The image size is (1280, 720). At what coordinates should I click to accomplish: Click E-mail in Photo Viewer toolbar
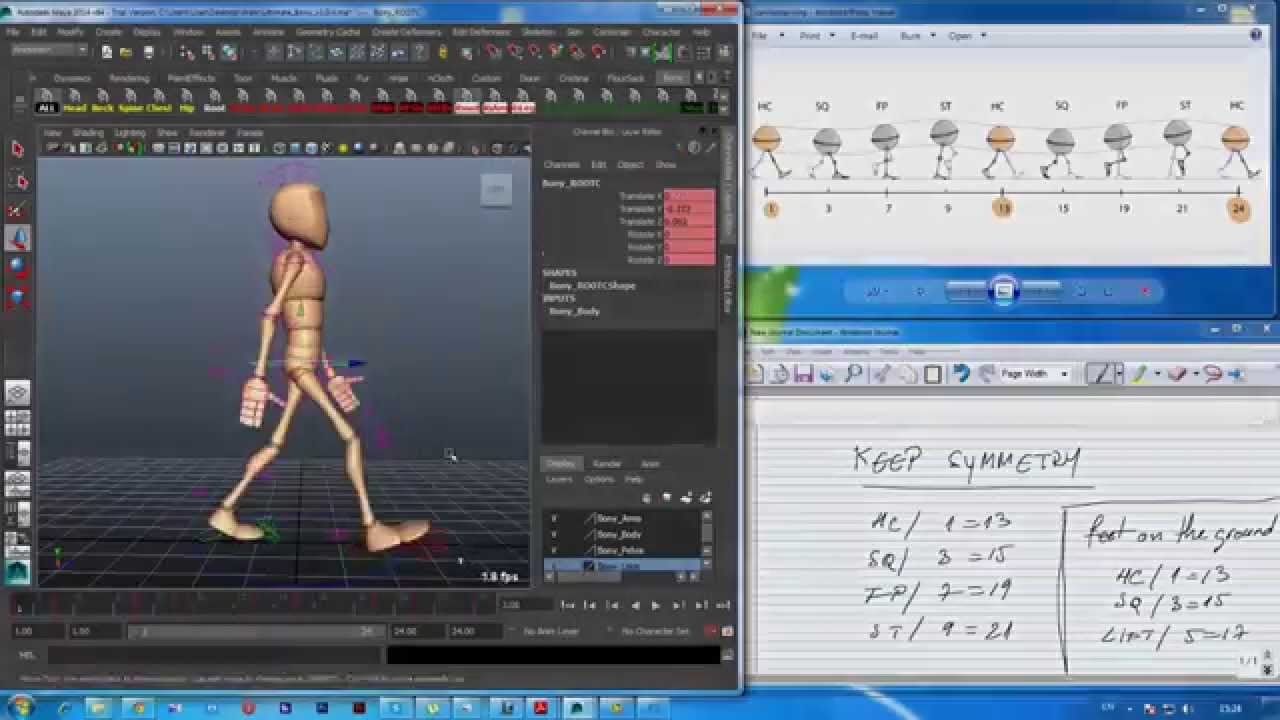pos(864,36)
